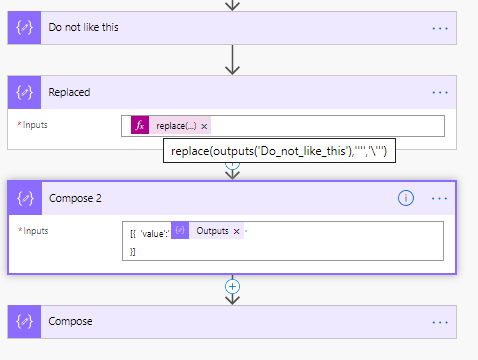Viewport: 478px width, 360px height.
Task: Remove the Outputs token from Compose 2
Action: (236, 231)
